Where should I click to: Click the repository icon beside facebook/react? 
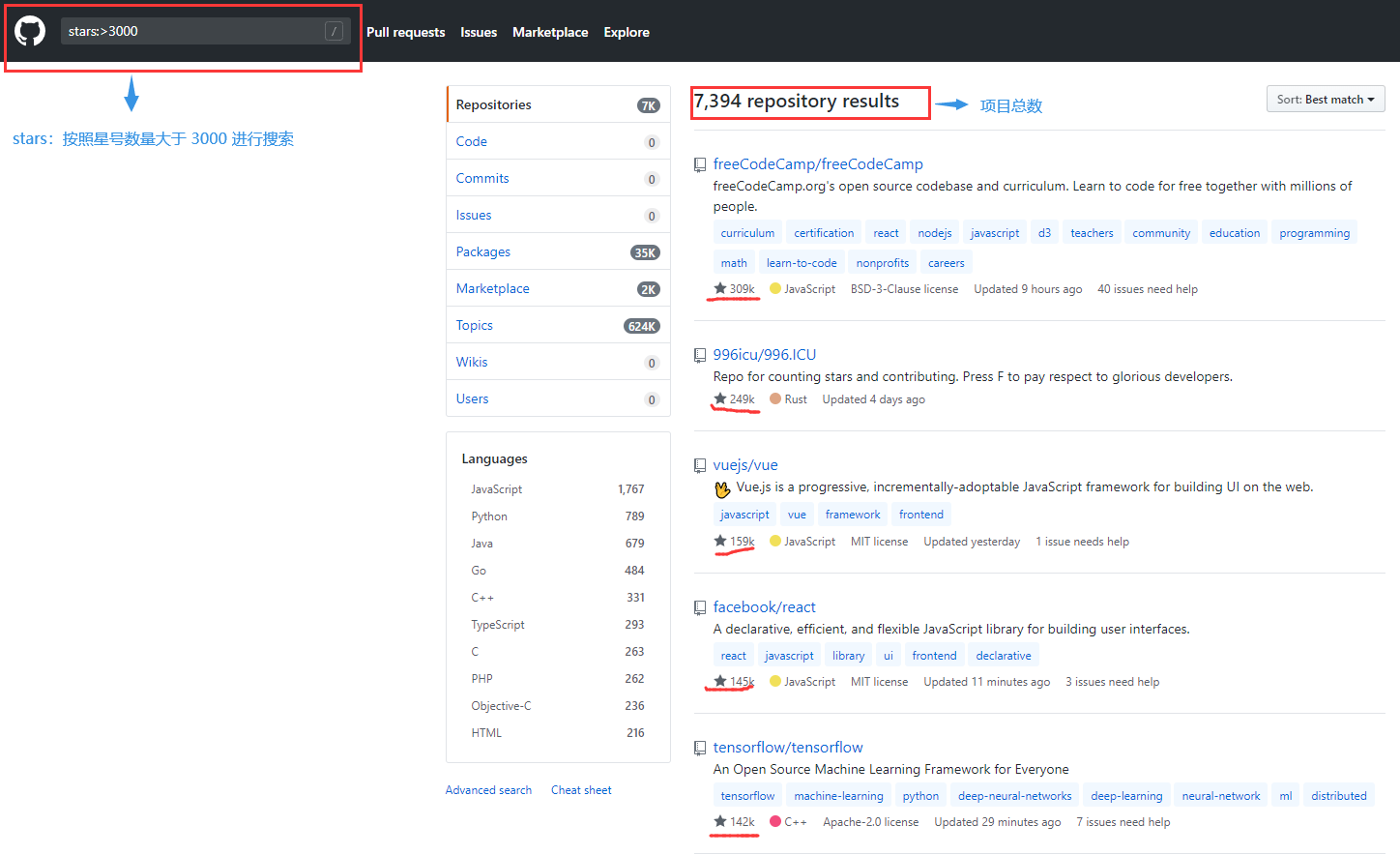coord(700,608)
